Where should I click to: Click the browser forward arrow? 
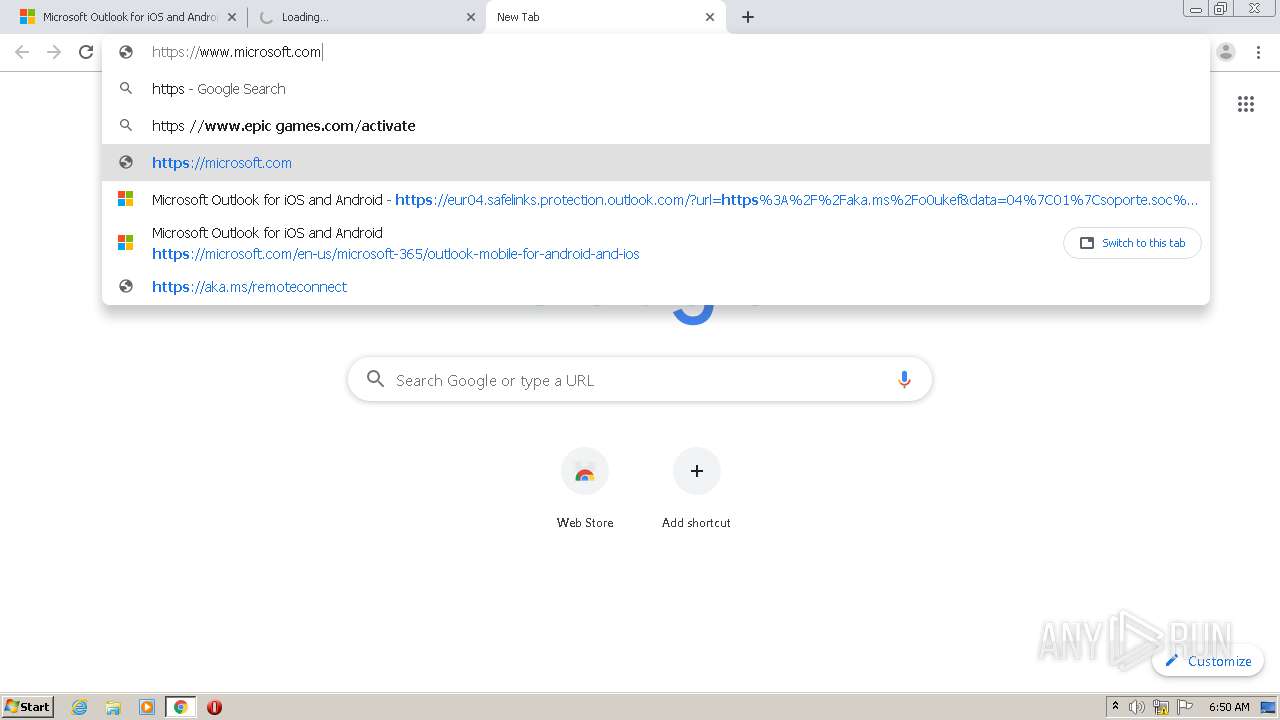coord(54,52)
